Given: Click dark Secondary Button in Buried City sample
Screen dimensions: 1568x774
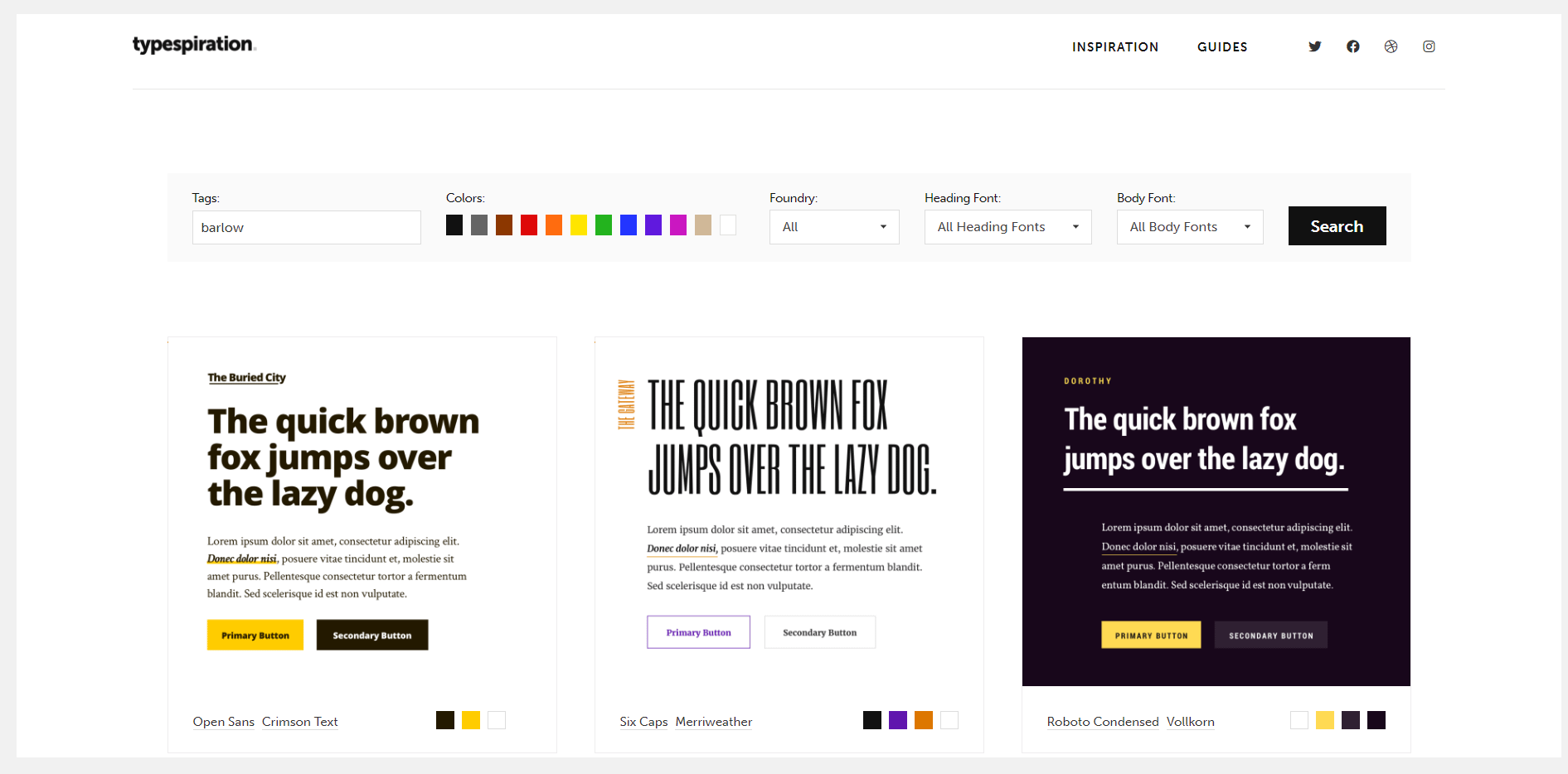Looking at the screenshot, I should (x=372, y=635).
